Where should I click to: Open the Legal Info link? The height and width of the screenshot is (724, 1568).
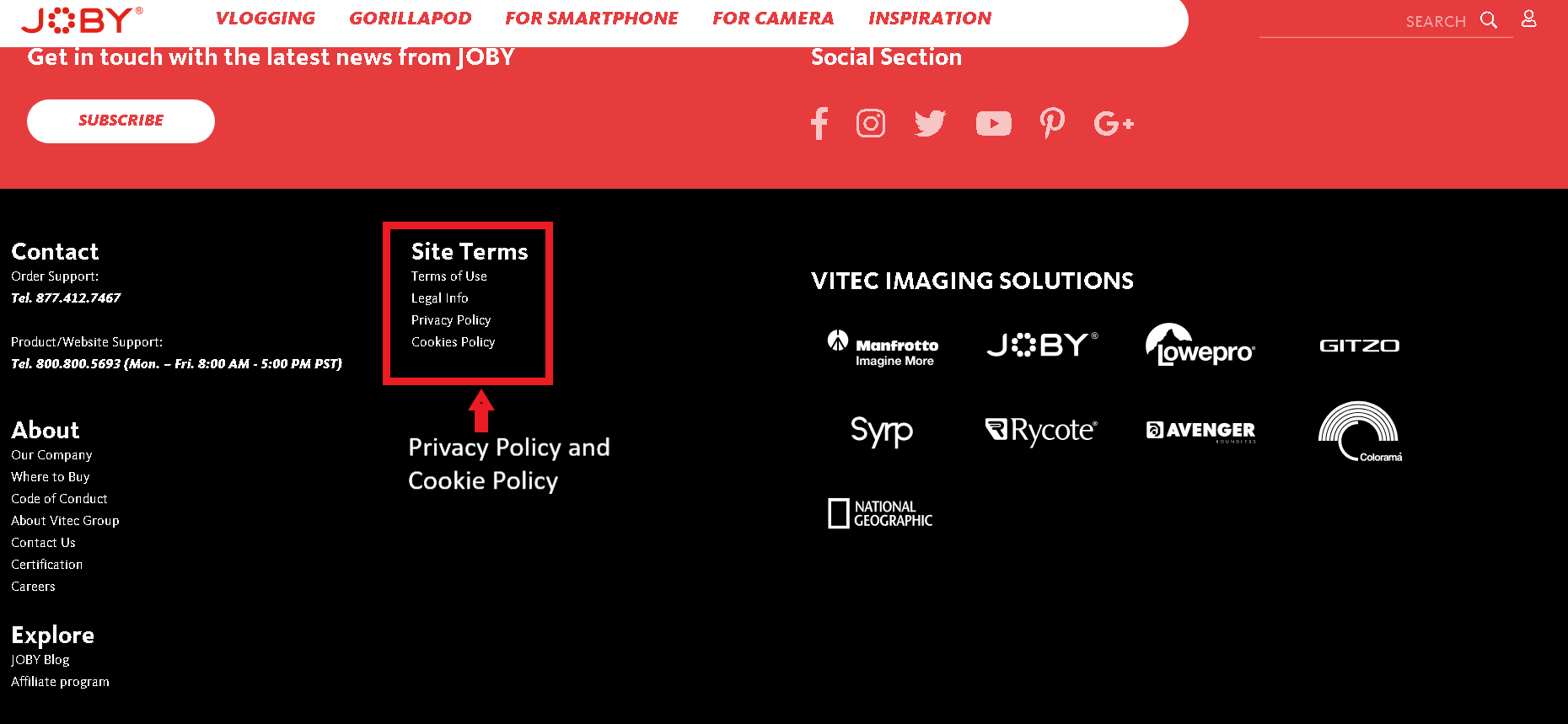click(x=440, y=298)
